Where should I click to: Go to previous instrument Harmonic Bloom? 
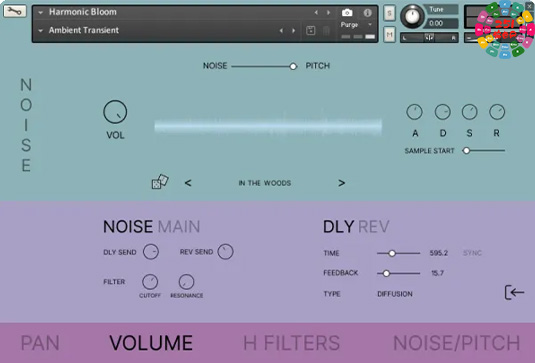pyautogui.click(x=316, y=13)
